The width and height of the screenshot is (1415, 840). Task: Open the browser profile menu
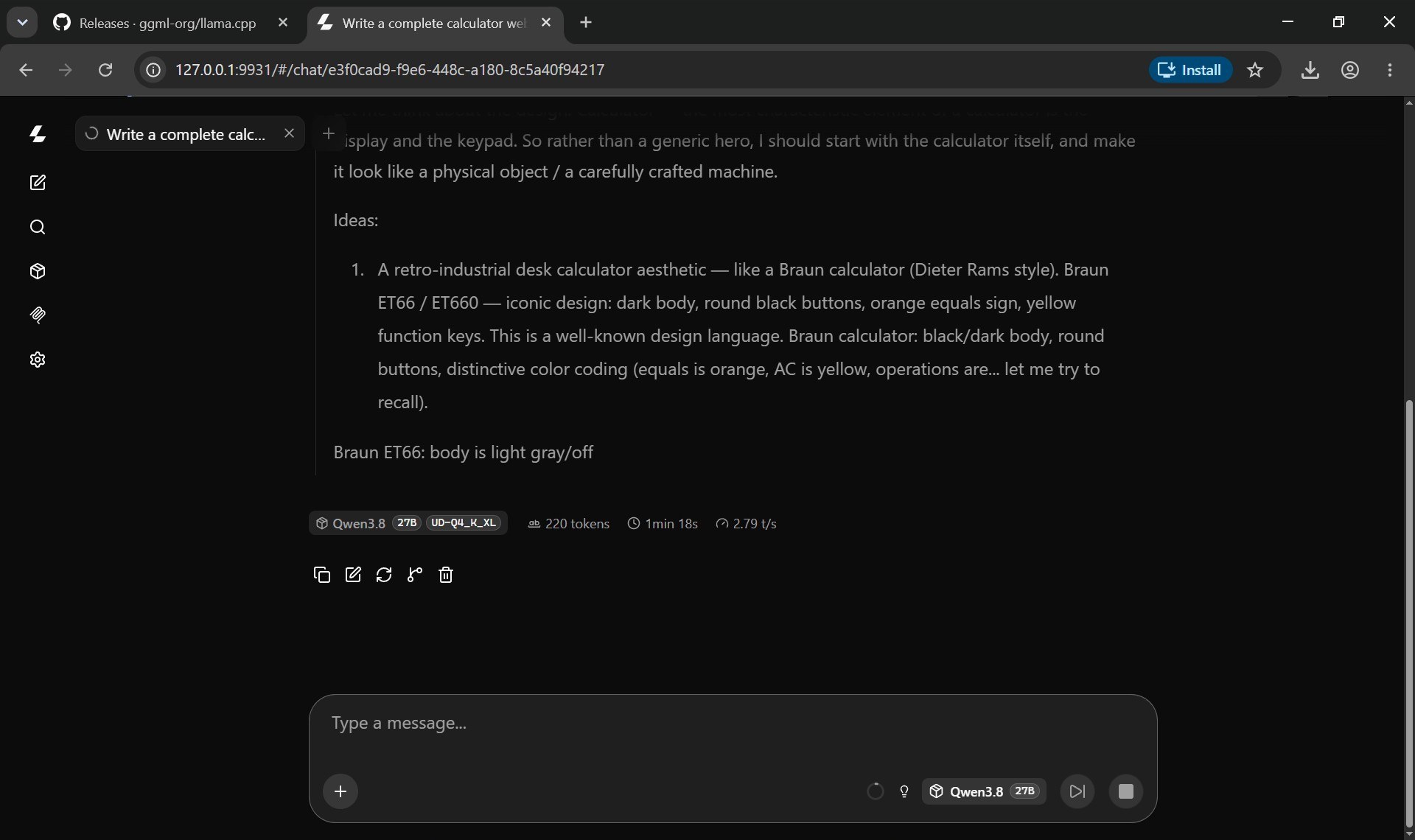pos(1349,70)
